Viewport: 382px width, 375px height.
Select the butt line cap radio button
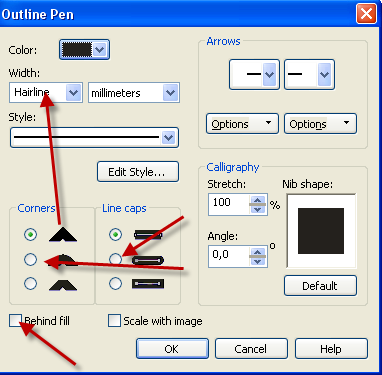click(x=115, y=235)
